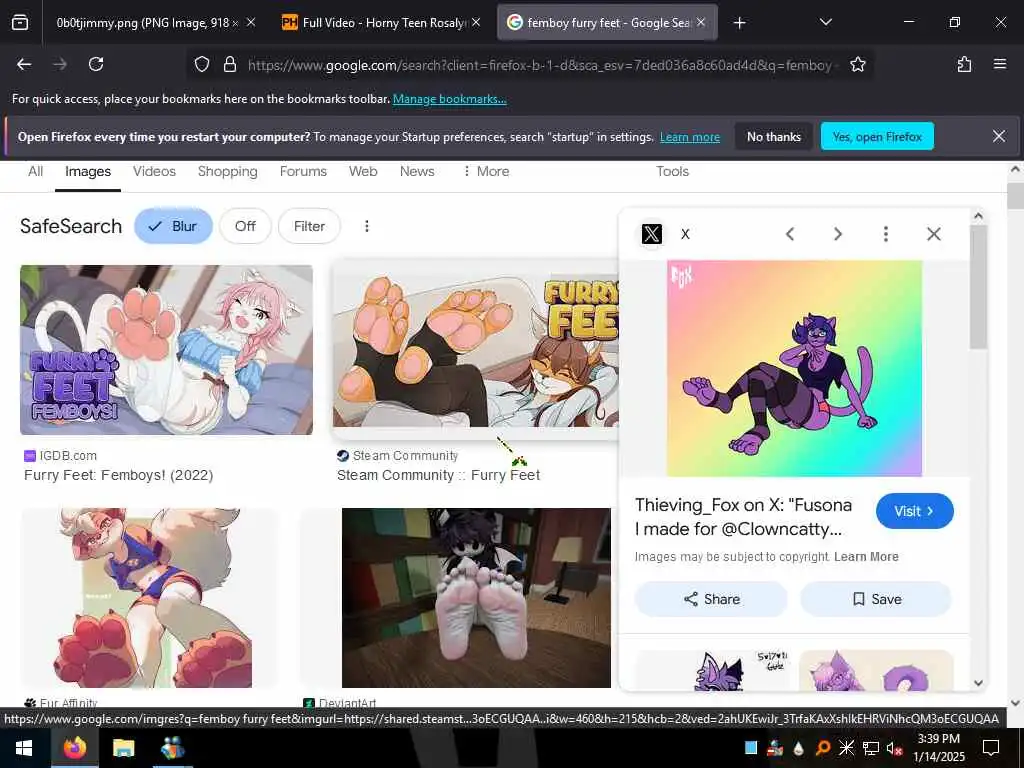Click the main page vertical scrollbar
The height and width of the screenshot is (768, 1024).
[1015, 434]
